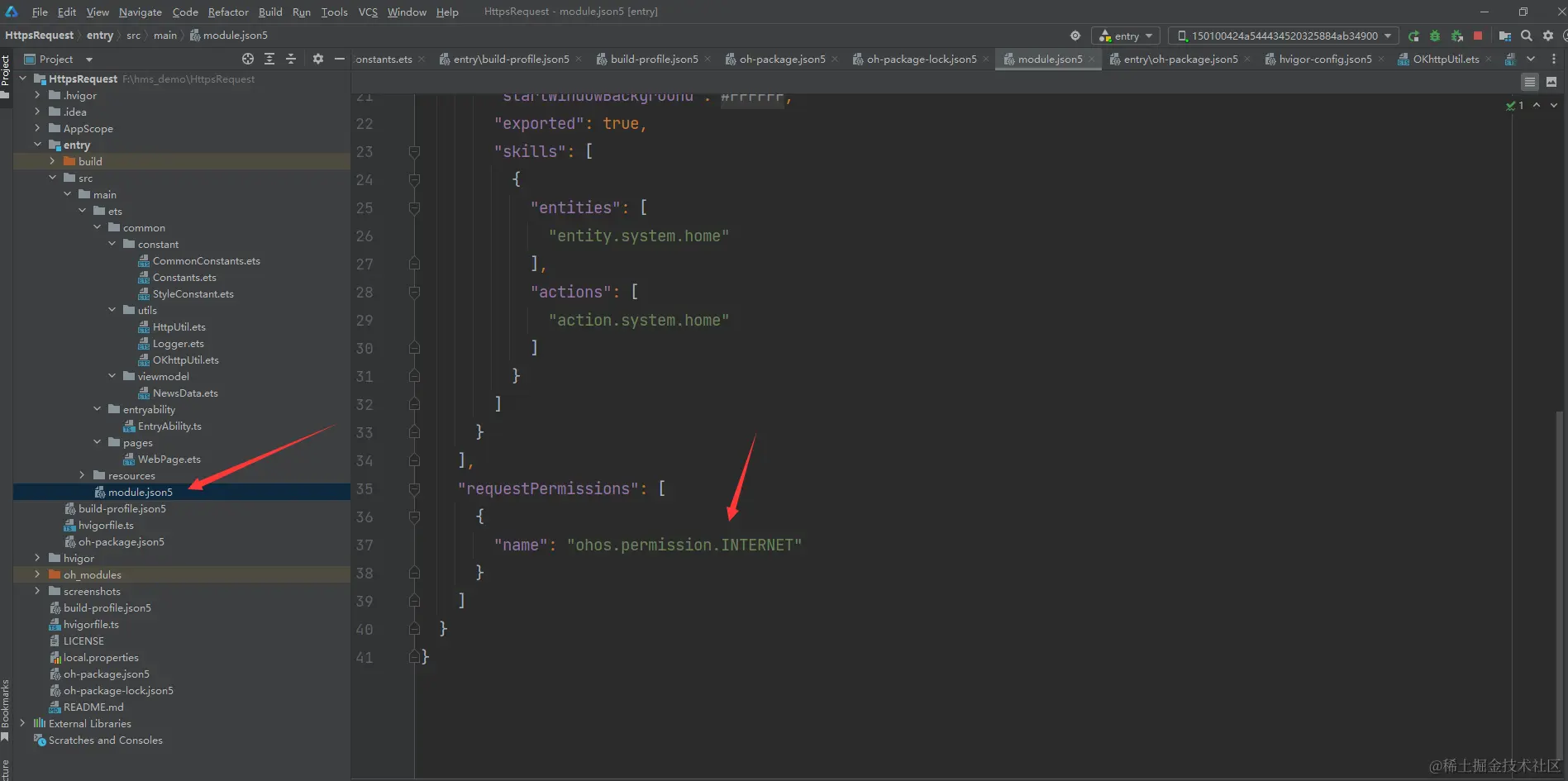
Task: Open Project panel options gear
Action: [318, 59]
